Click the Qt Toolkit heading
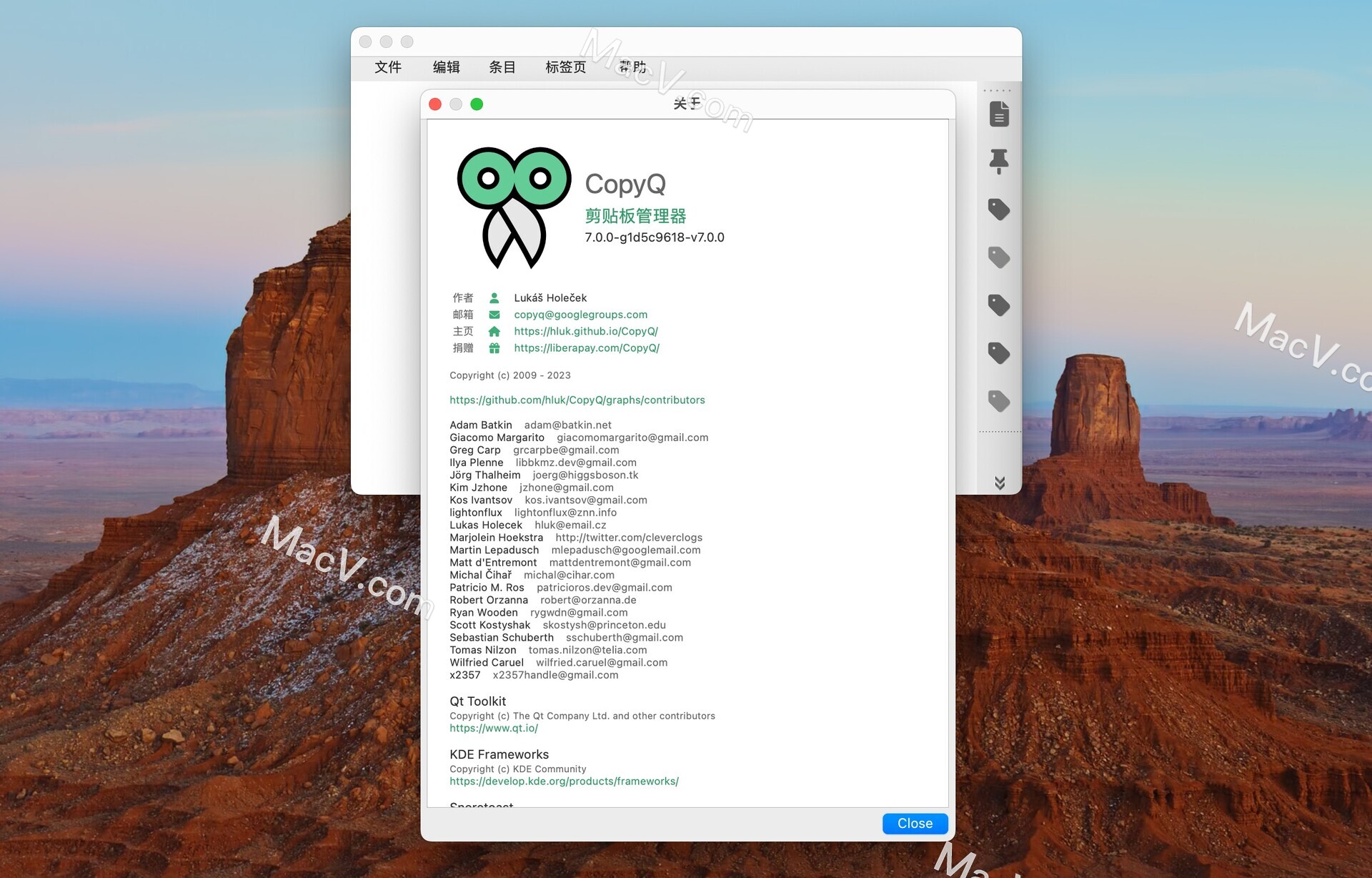Viewport: 1372px width, 878px height. tap(478, 702)
